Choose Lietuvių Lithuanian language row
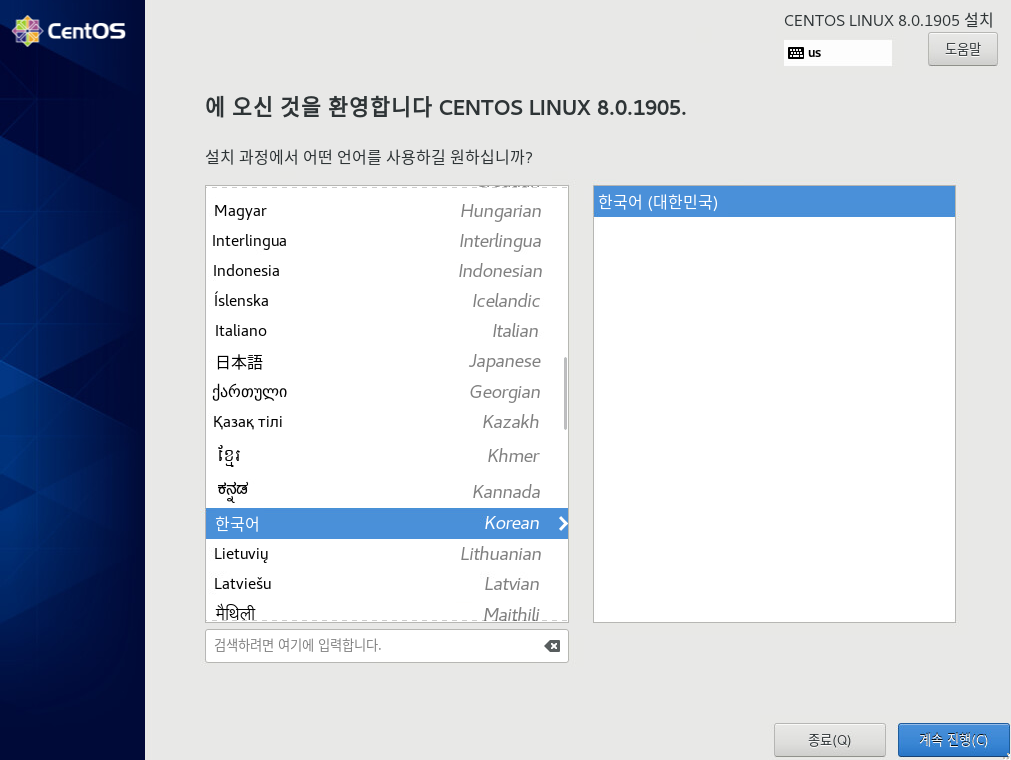 (x=387, y=554)
